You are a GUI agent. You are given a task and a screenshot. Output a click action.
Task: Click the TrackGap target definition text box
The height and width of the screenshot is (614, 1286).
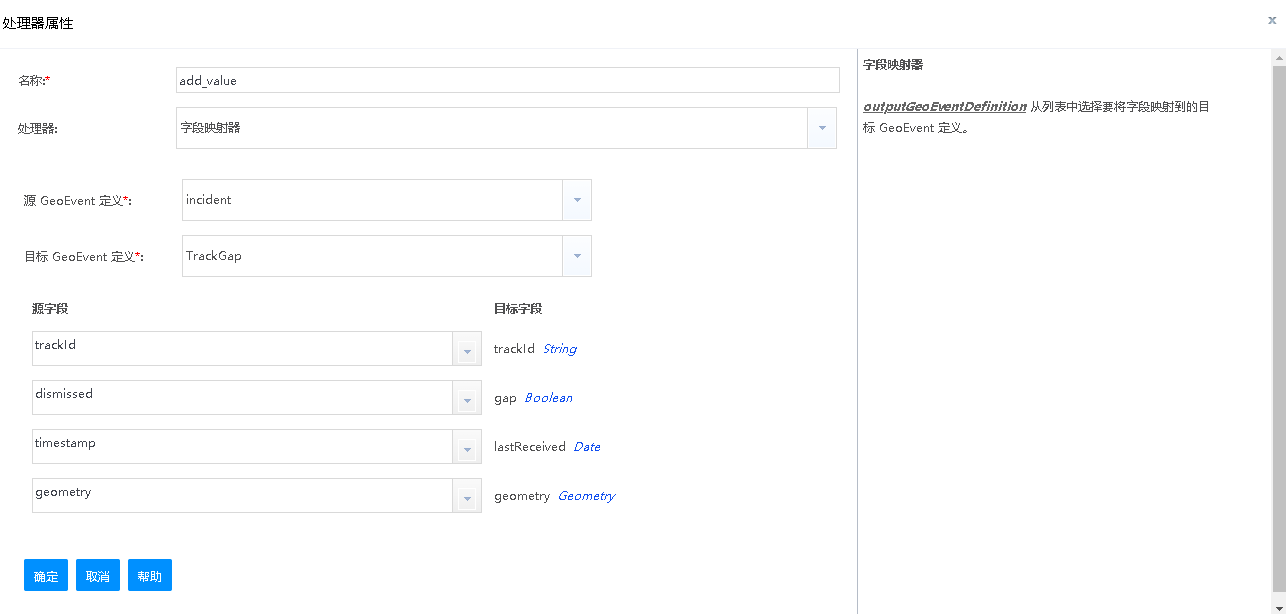[x=372, y=256]
